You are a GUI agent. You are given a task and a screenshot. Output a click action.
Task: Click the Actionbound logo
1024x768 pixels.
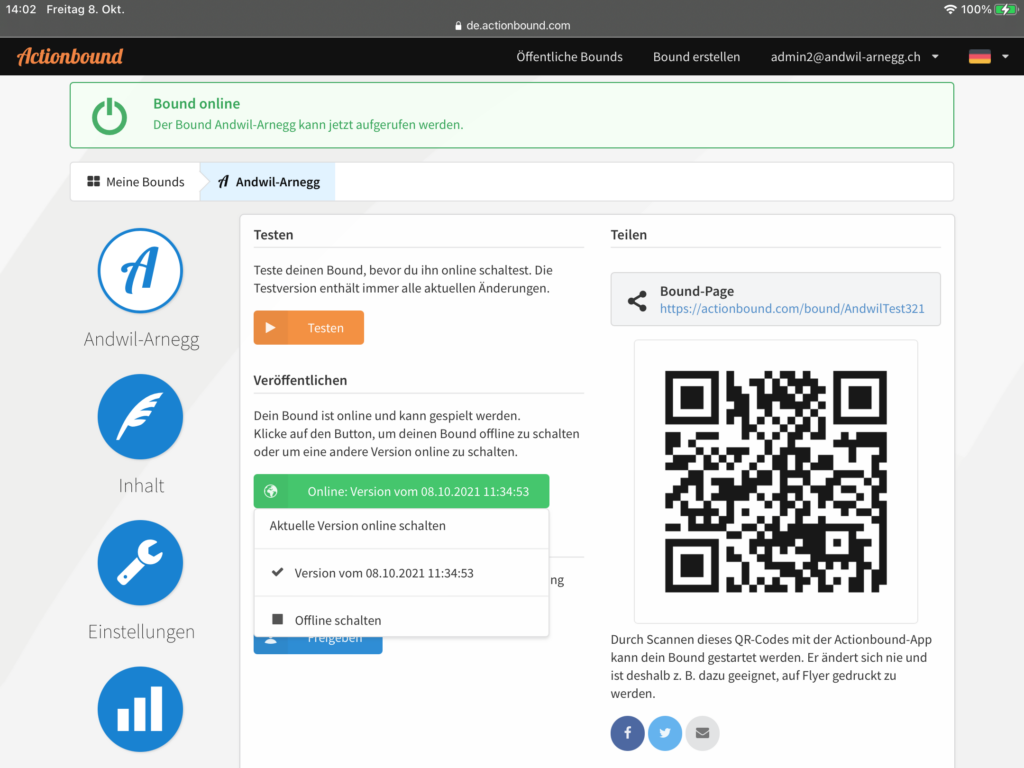[x=70, y=57]
